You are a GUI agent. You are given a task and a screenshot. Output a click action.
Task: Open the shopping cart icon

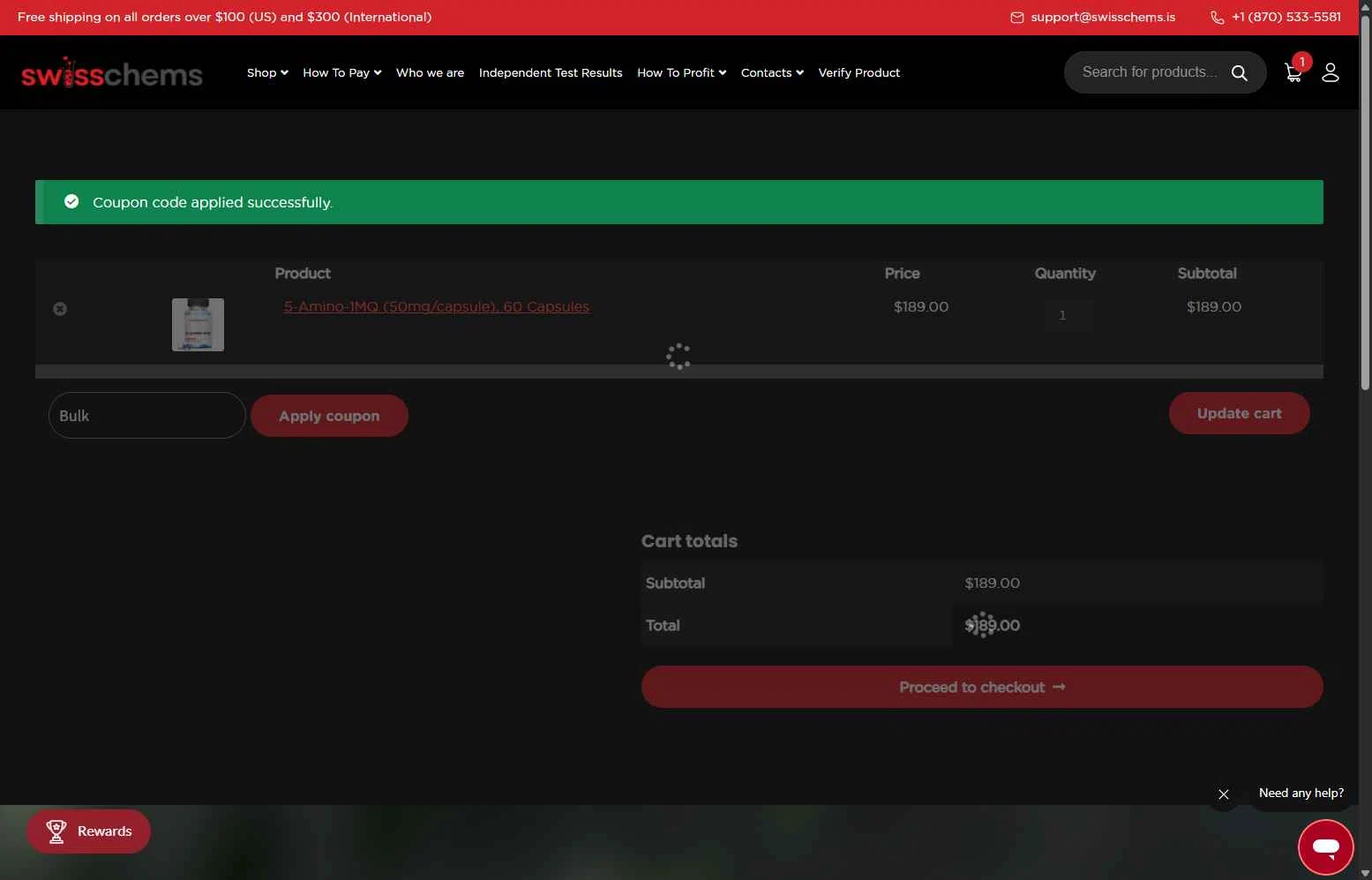click(x=1293, y=73)
